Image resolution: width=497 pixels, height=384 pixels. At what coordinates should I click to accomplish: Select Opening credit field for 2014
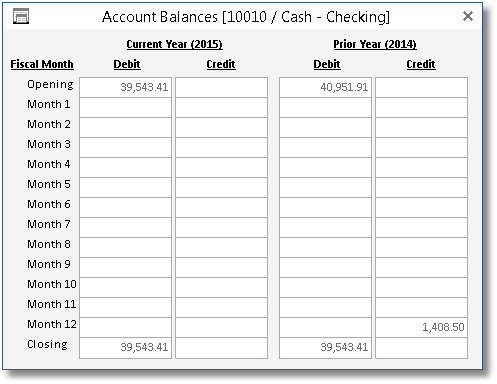[x=422, y=87]
